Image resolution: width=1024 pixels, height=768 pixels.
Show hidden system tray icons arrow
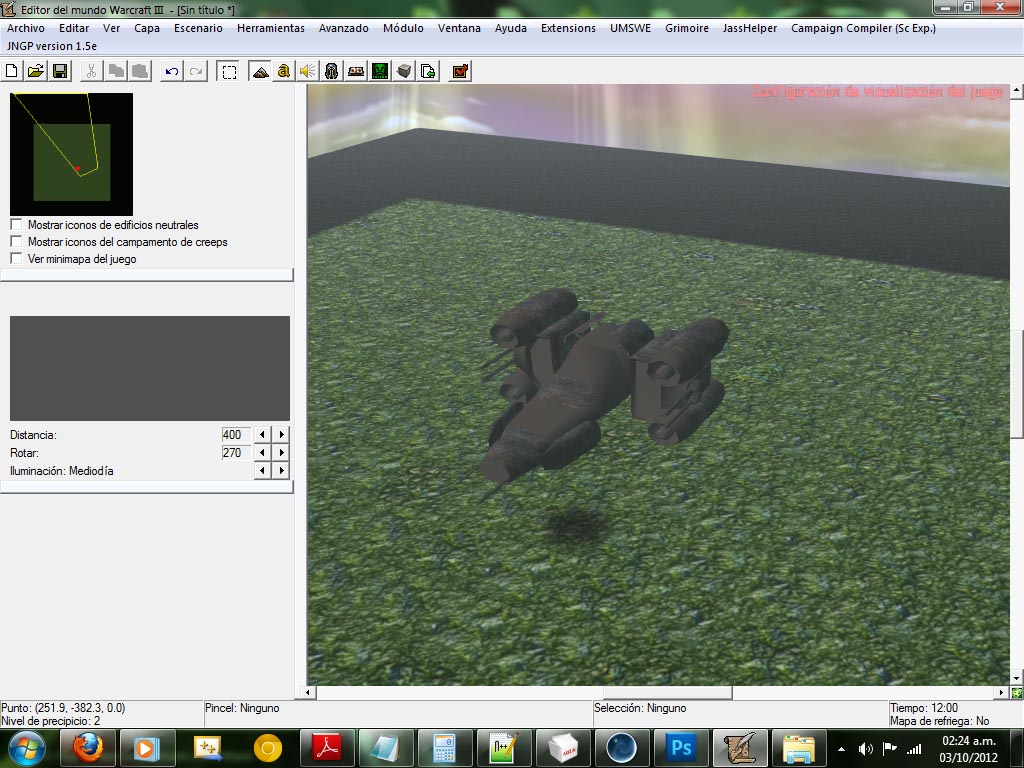(841, 749)
